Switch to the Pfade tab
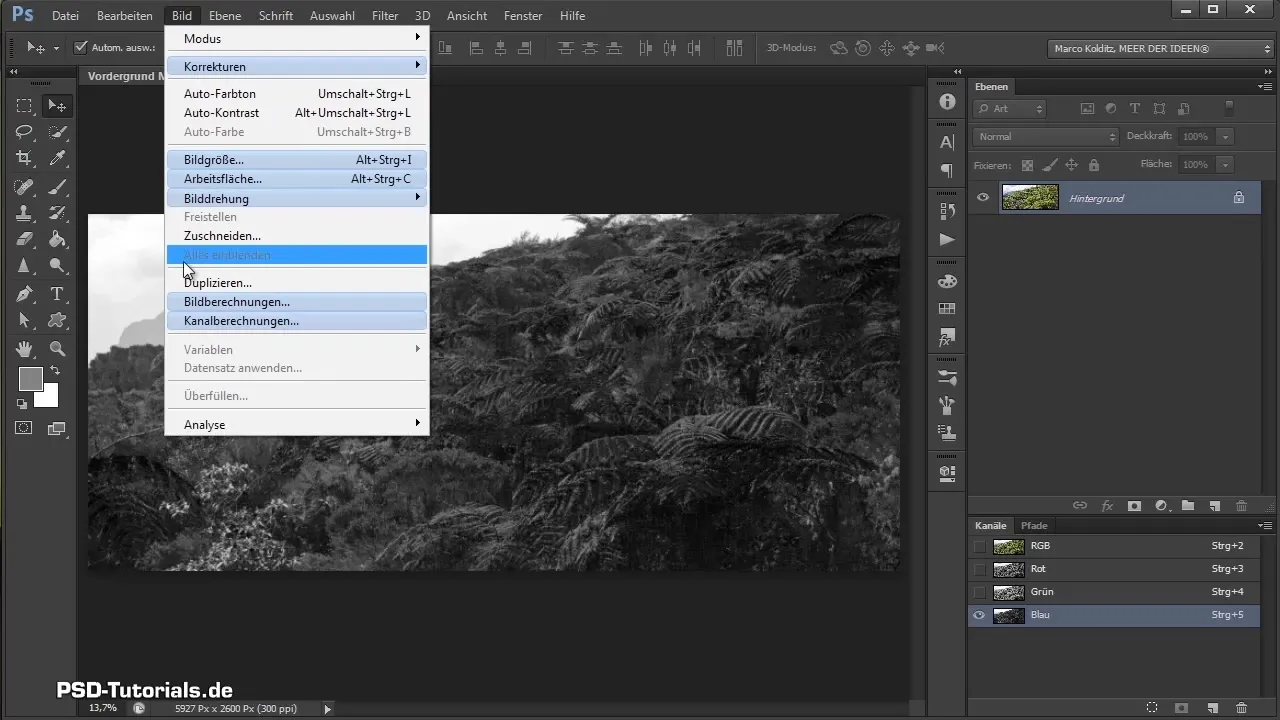Viewport: 1280px width, 720px height. click(x=1034, y=525)
